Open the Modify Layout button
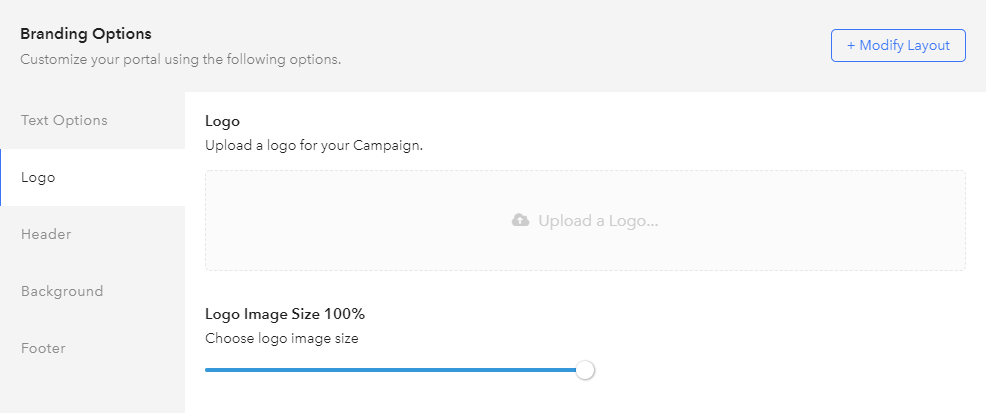This screenshot has width=986, height=413. (x=898, y=45)
